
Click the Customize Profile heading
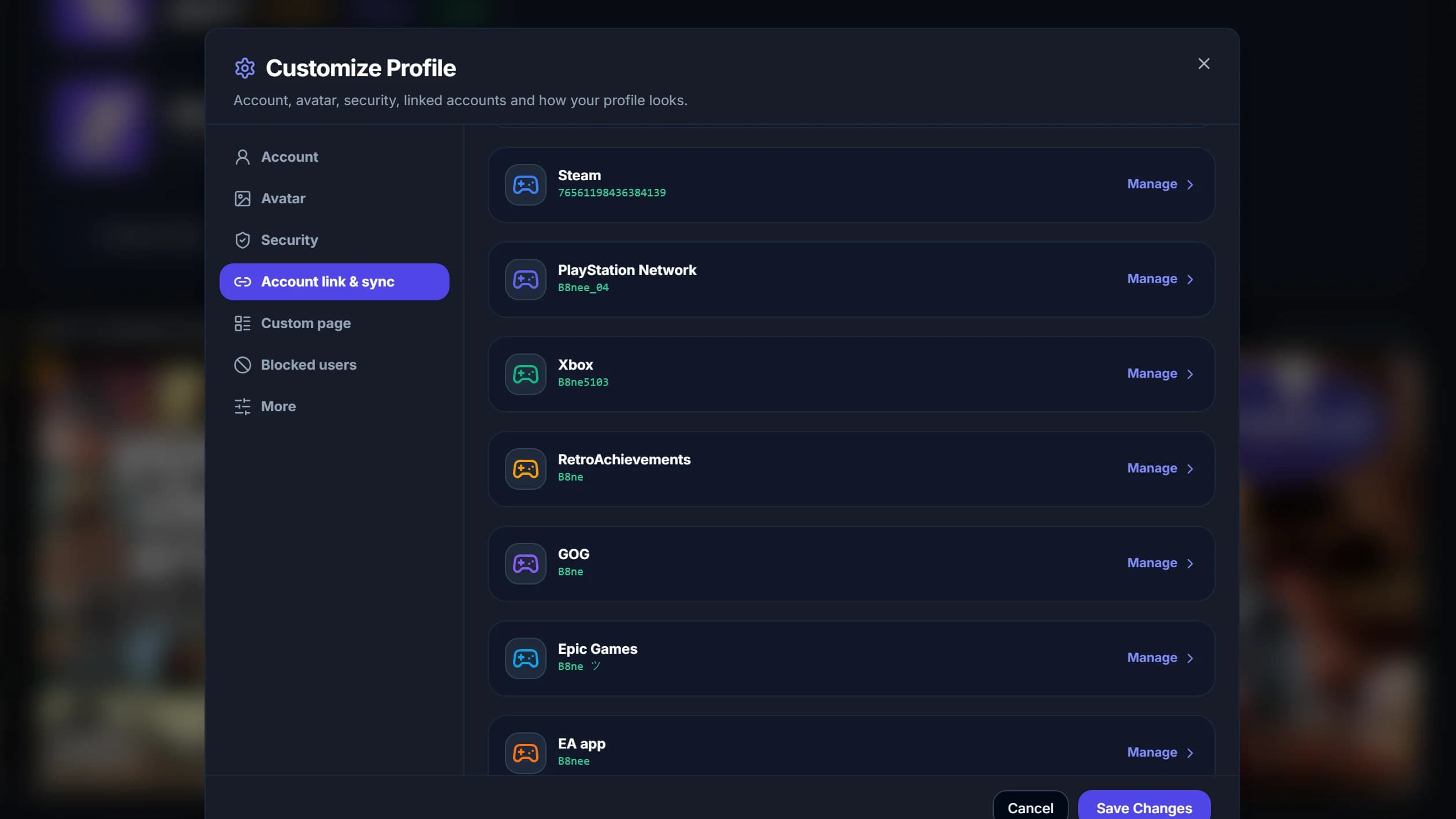pyautogui.click(x=361, y=68)
